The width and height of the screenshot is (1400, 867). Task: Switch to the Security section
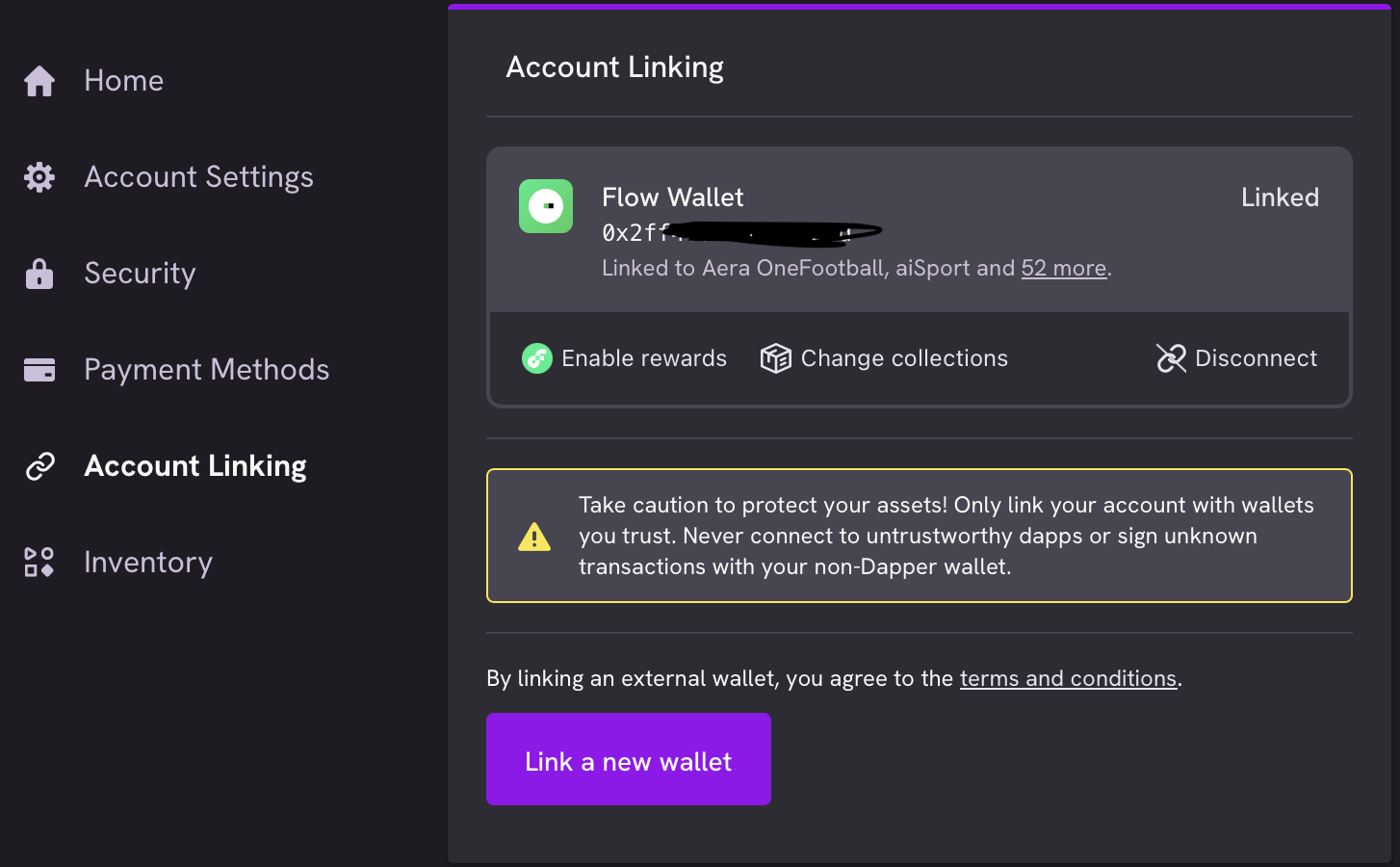point(140,273)
